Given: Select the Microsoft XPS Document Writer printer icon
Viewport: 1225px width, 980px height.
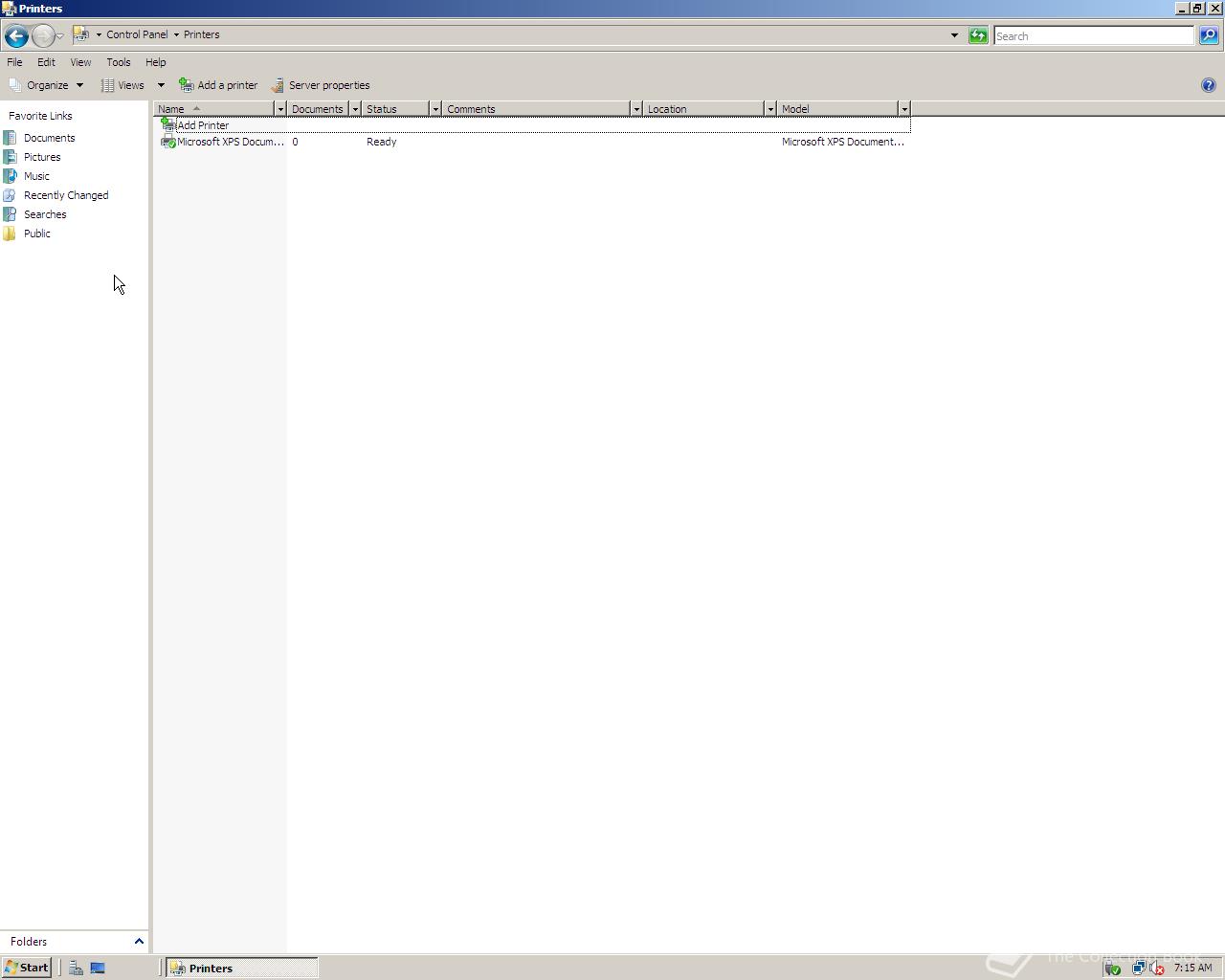Looking at the screenshot, I should coord(167,142).
